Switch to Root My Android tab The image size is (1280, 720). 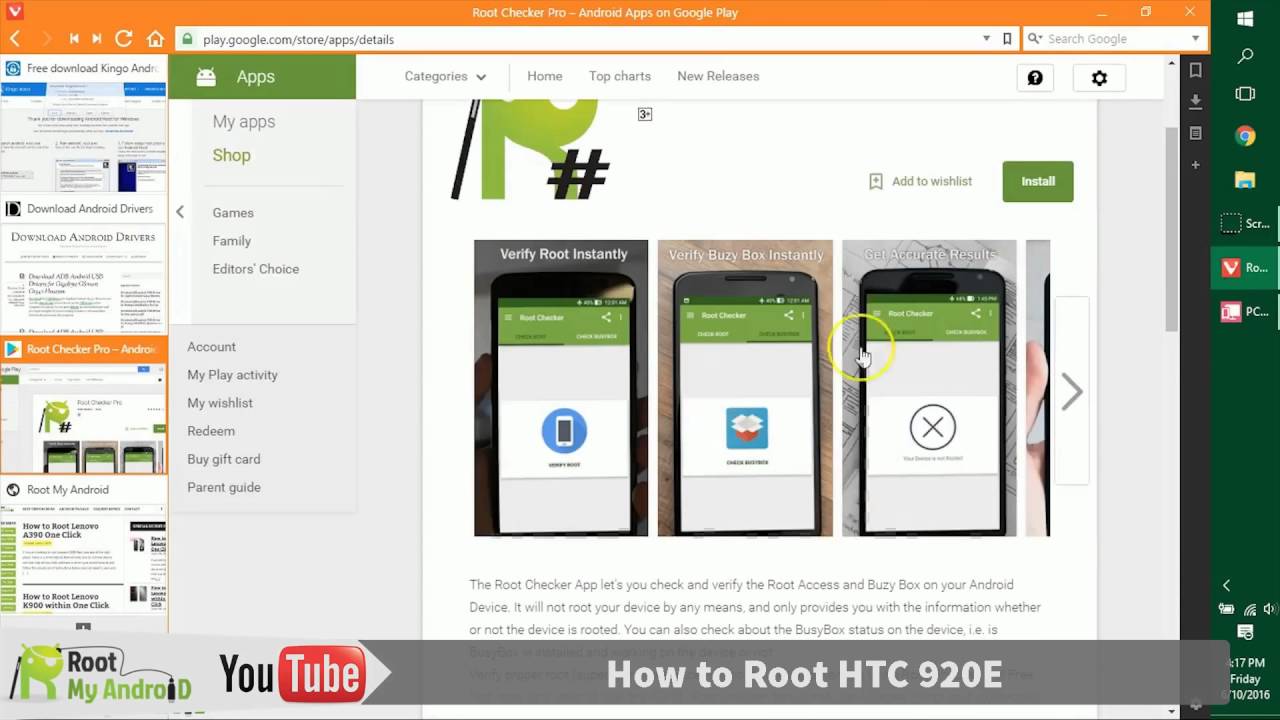84,489
